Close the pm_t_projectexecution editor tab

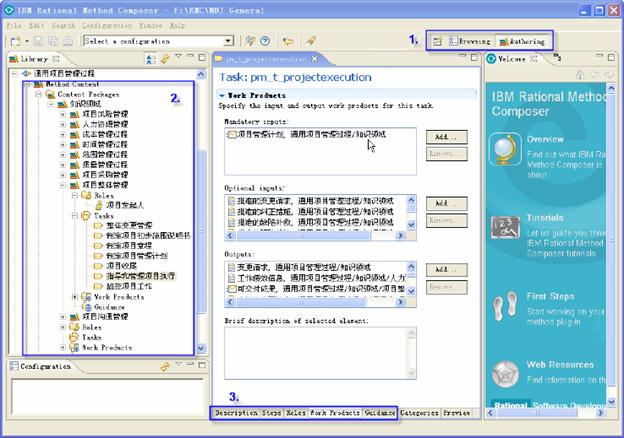[314, 59]
